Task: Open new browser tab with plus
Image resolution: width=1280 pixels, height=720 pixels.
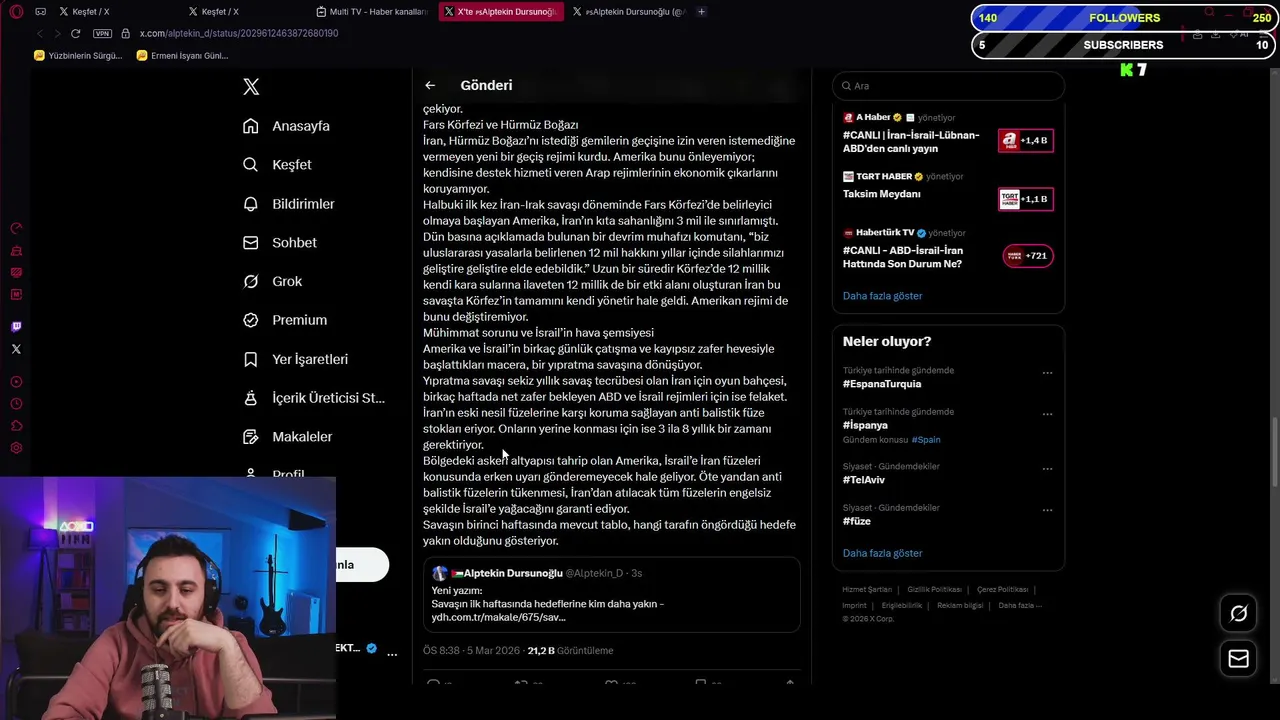Action: (701, 12)
